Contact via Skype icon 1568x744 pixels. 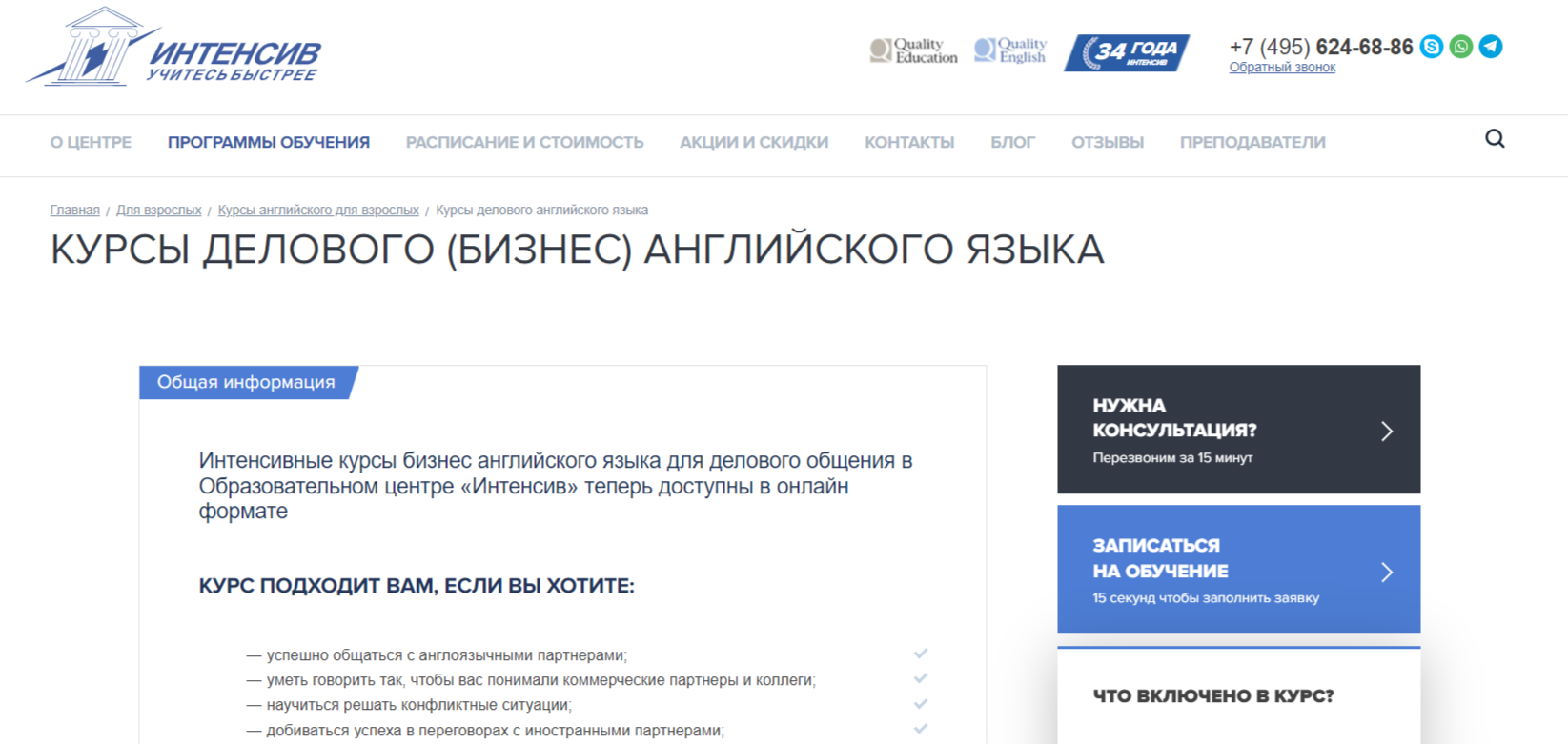coord(1431,46)
